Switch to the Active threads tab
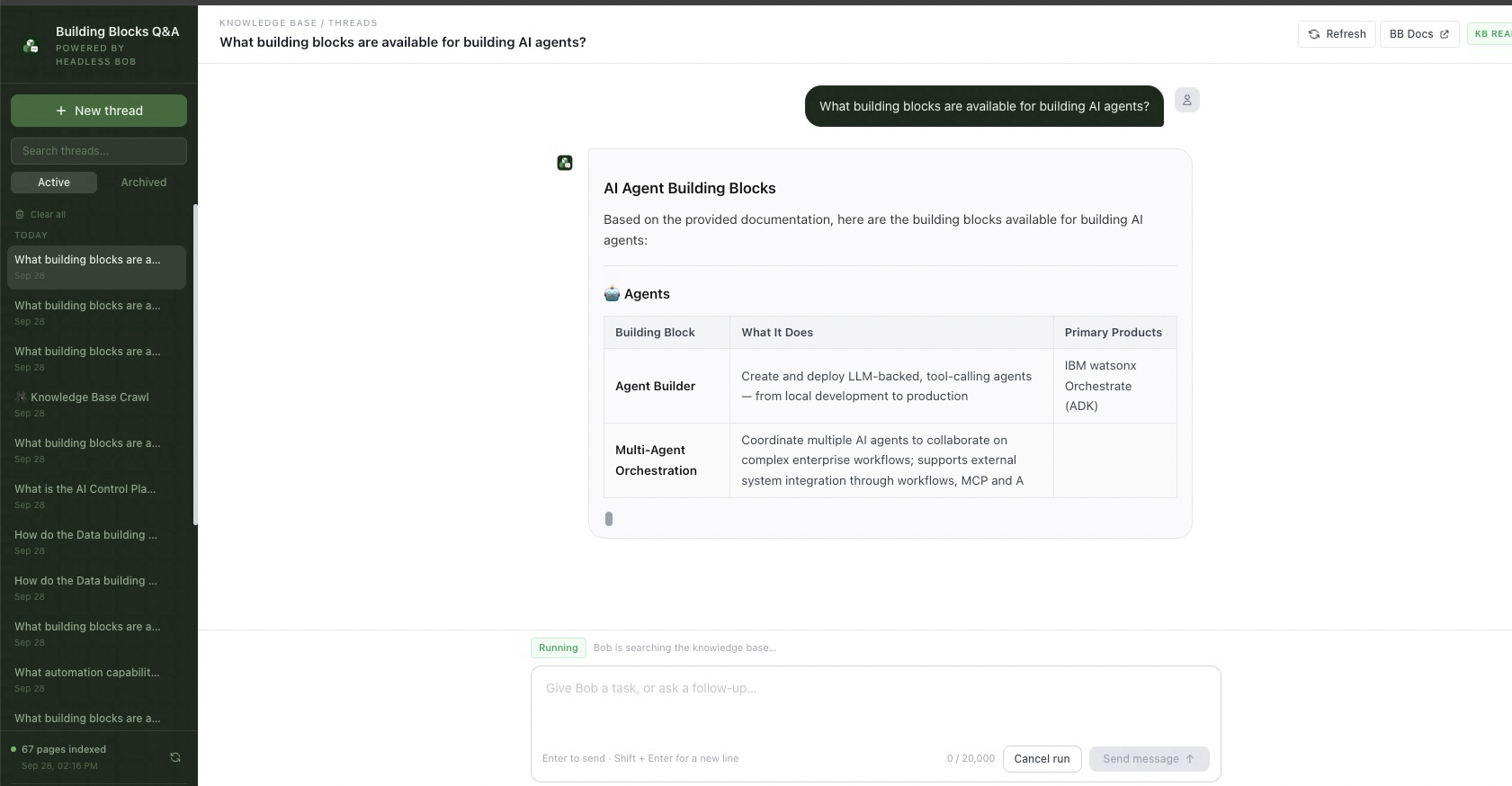 [54, 183]
